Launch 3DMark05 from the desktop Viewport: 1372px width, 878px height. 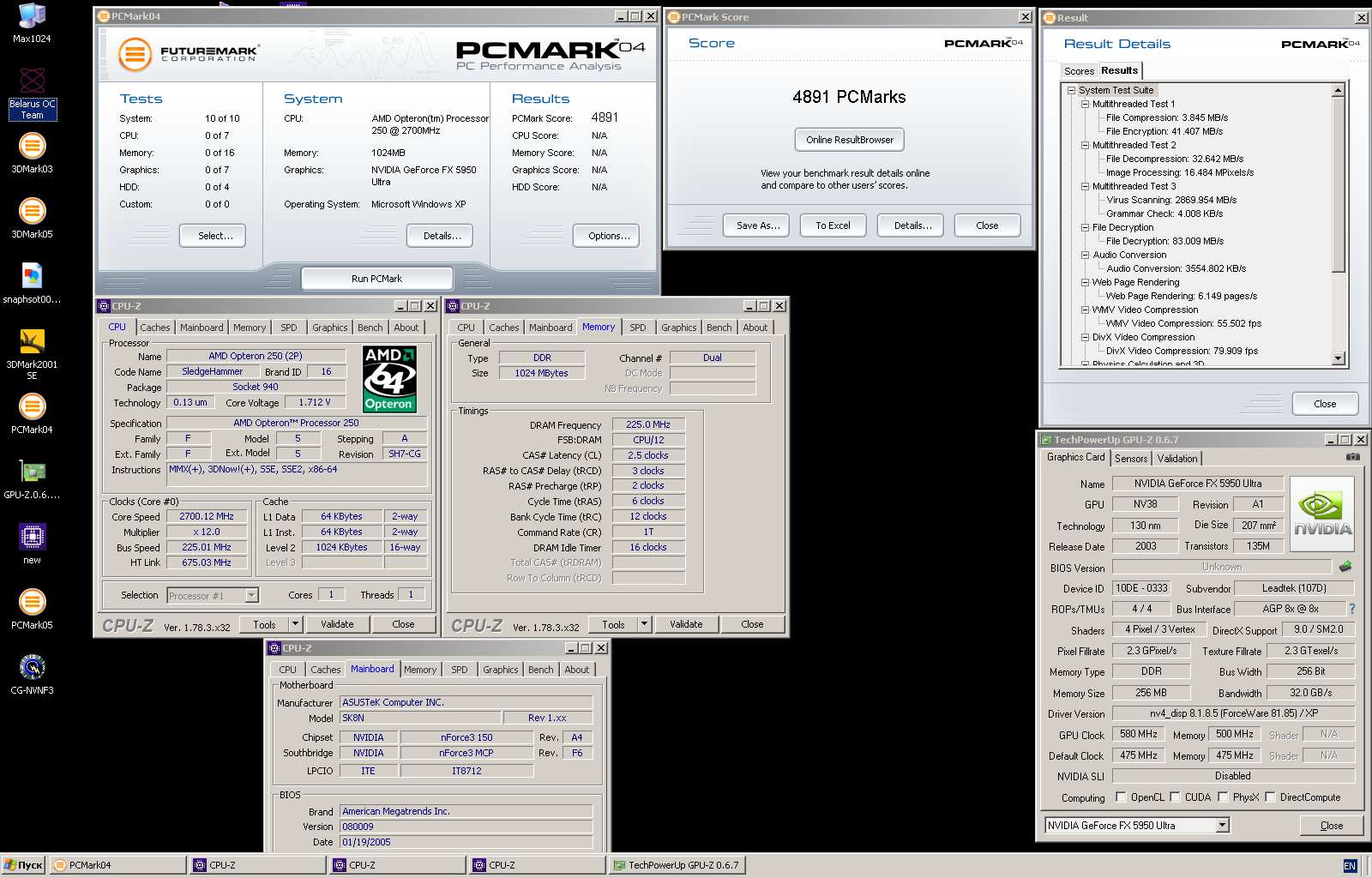32,219
